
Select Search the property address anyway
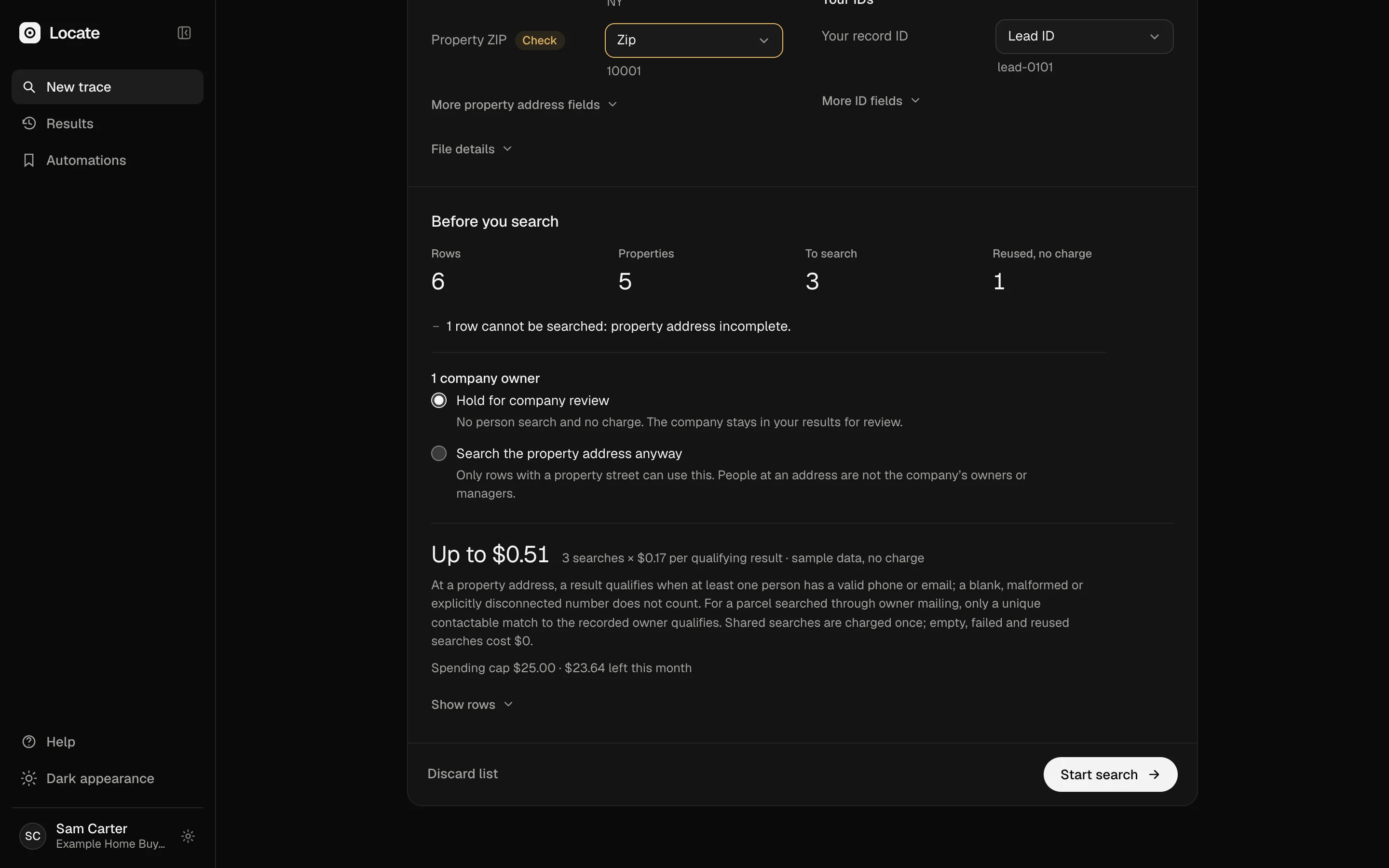coord(439,453)
